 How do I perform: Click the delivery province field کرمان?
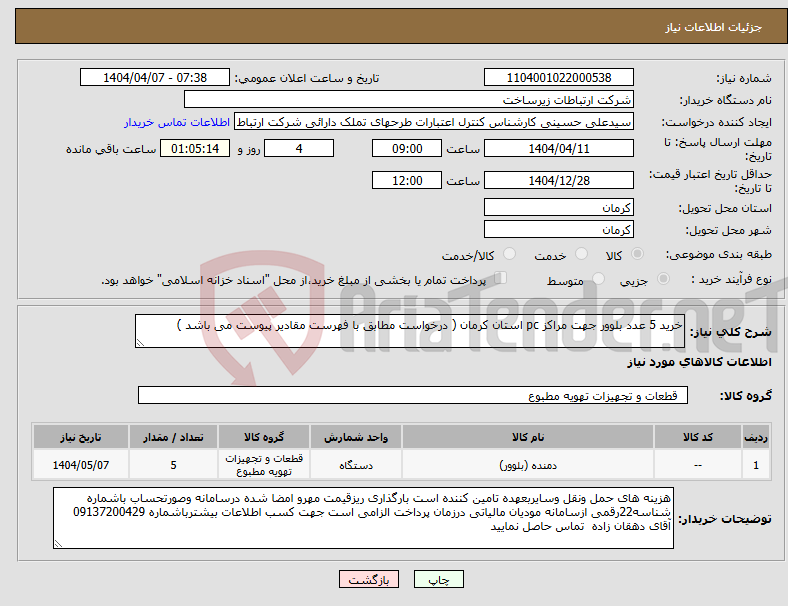pyautogui.click(x=558, y=208)
